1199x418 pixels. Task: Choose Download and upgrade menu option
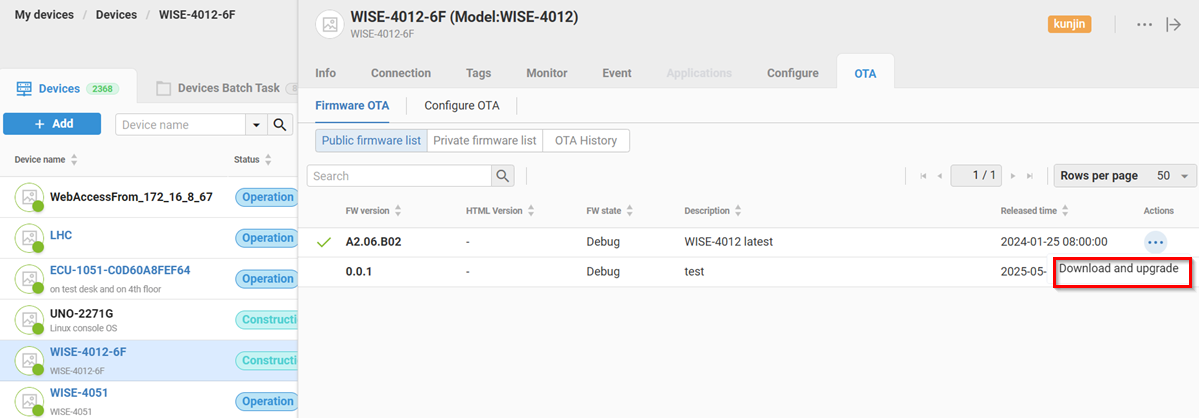tap(1119, 269)
